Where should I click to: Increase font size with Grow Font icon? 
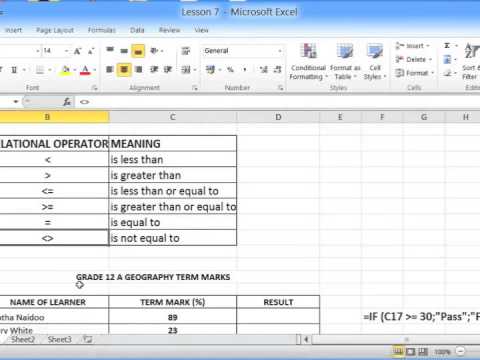tap(77, 51)
